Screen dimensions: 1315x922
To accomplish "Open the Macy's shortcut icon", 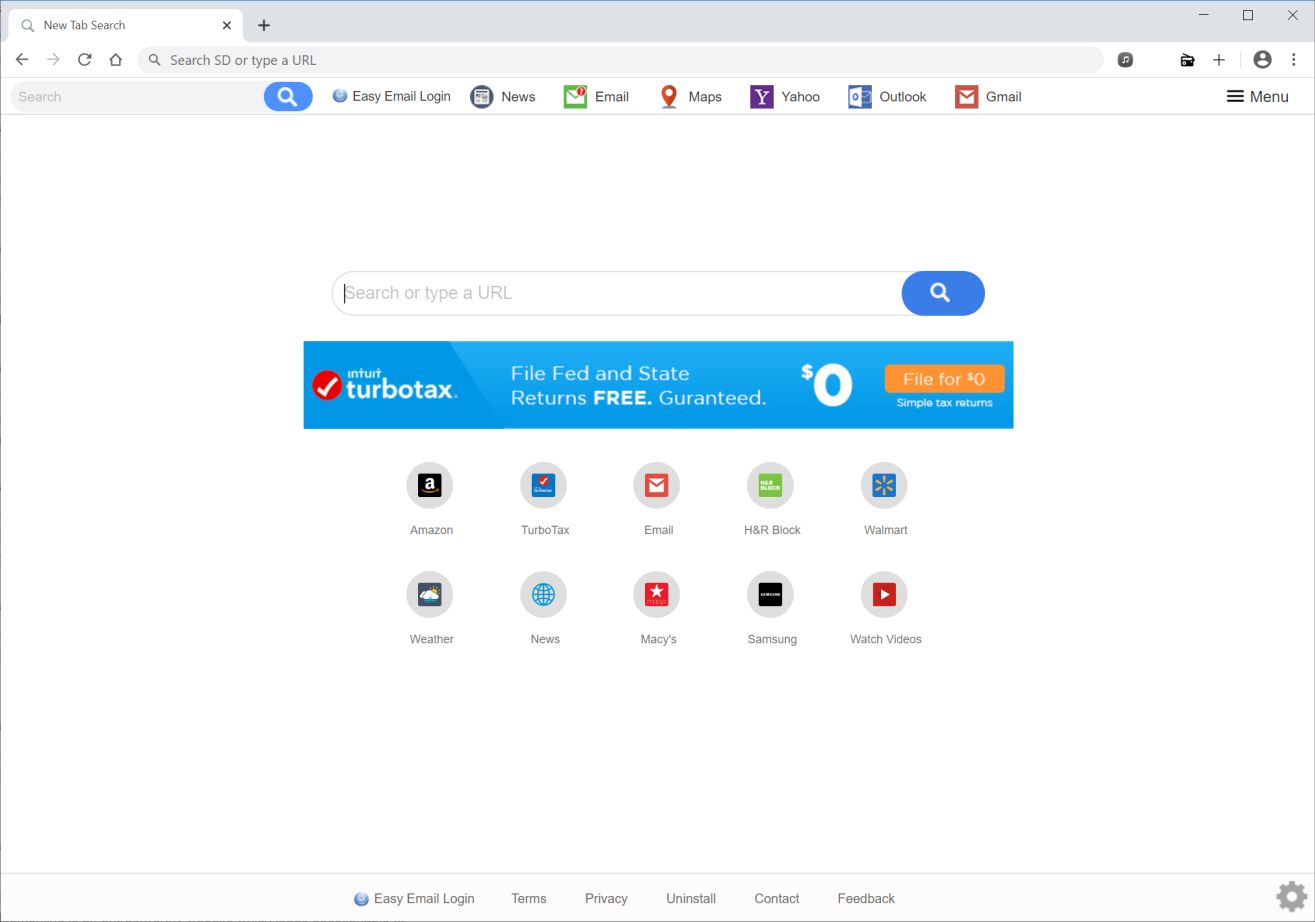I will (x=657, y=593).
